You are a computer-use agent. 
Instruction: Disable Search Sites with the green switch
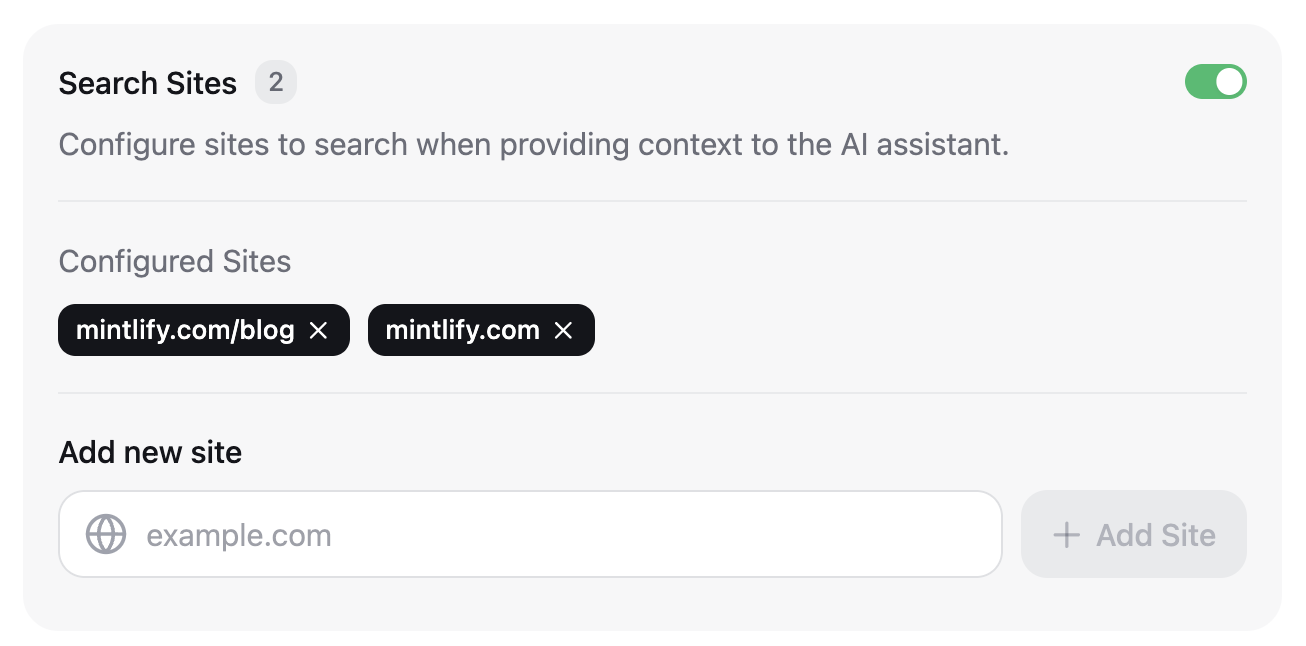point(1216,82)
